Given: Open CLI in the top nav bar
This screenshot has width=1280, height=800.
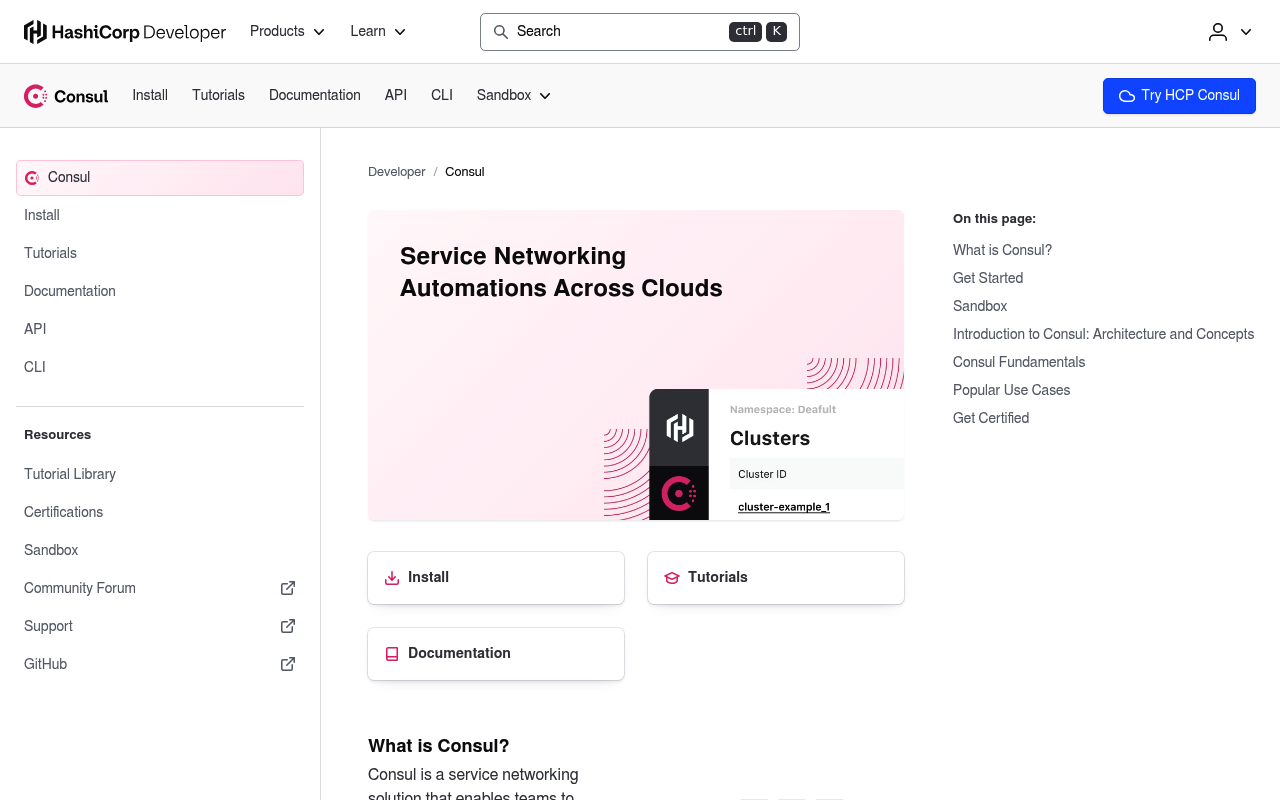Looking at the screenshot, I should (442, 96).
